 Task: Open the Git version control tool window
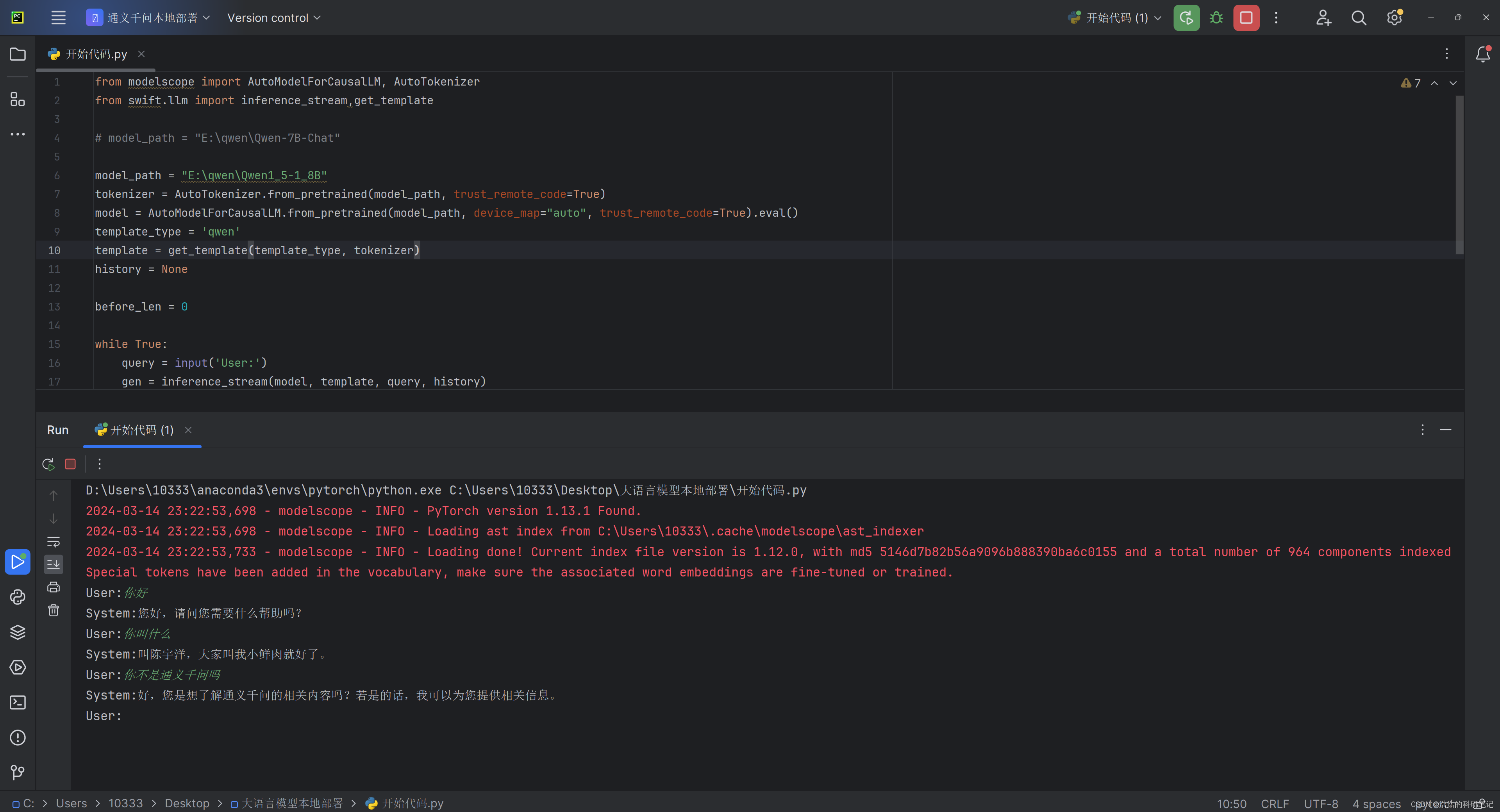18,773
